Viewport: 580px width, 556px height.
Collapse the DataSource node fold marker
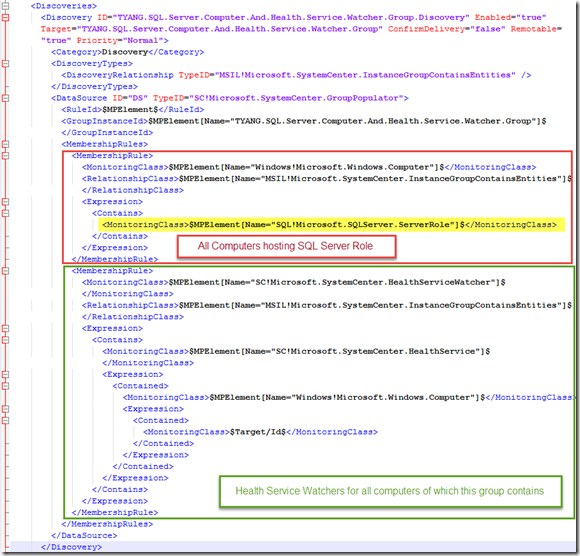(5, 98)
